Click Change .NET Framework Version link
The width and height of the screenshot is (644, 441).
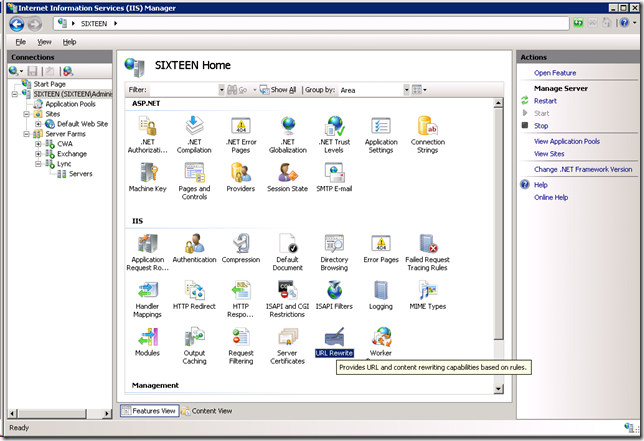(583, 170)
